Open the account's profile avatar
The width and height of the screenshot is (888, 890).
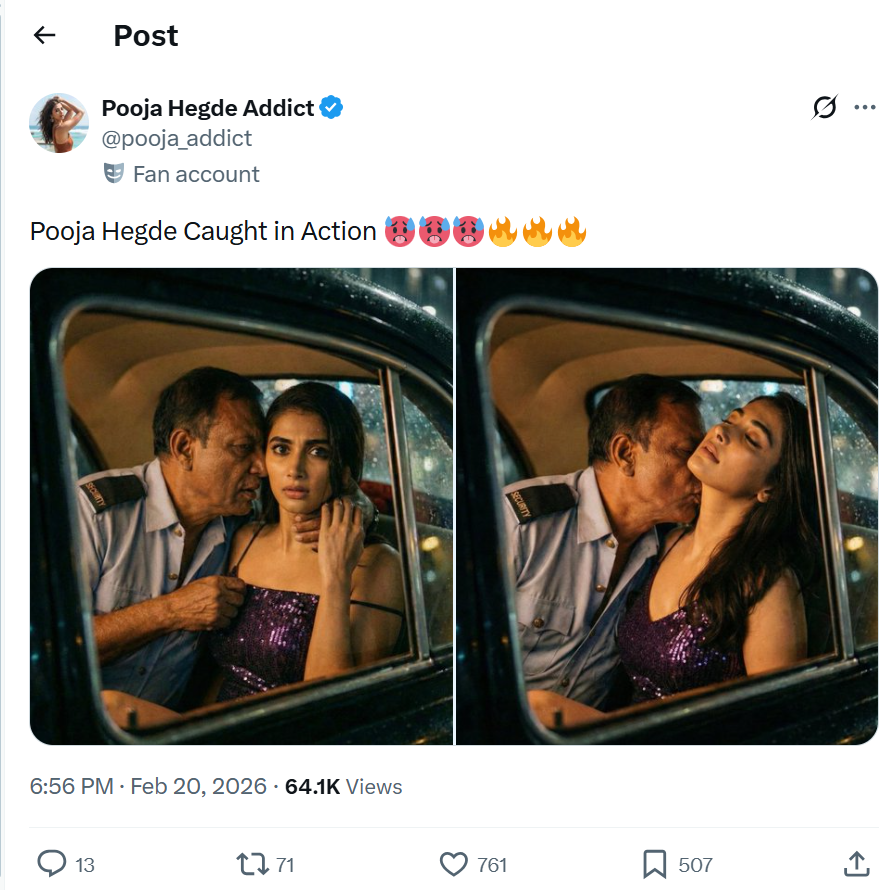coord(59,123)
